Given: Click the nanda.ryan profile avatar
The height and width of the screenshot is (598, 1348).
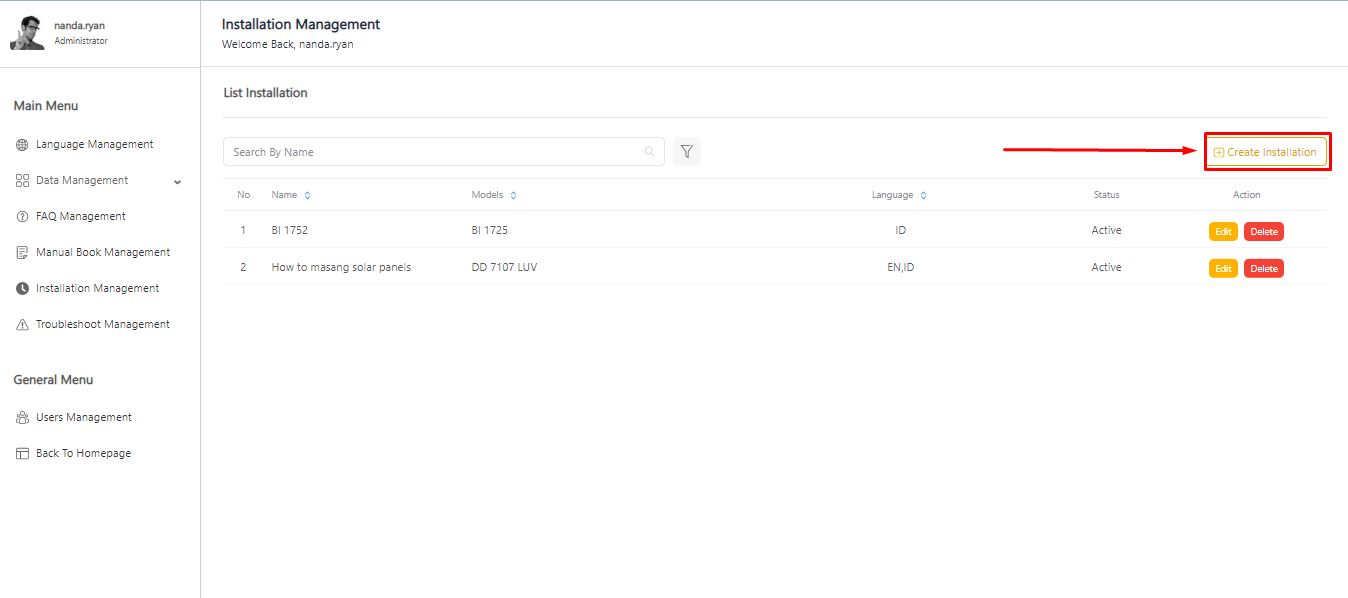Looking at the screenshot, I should pyautogui.click(x=27, y=33).
